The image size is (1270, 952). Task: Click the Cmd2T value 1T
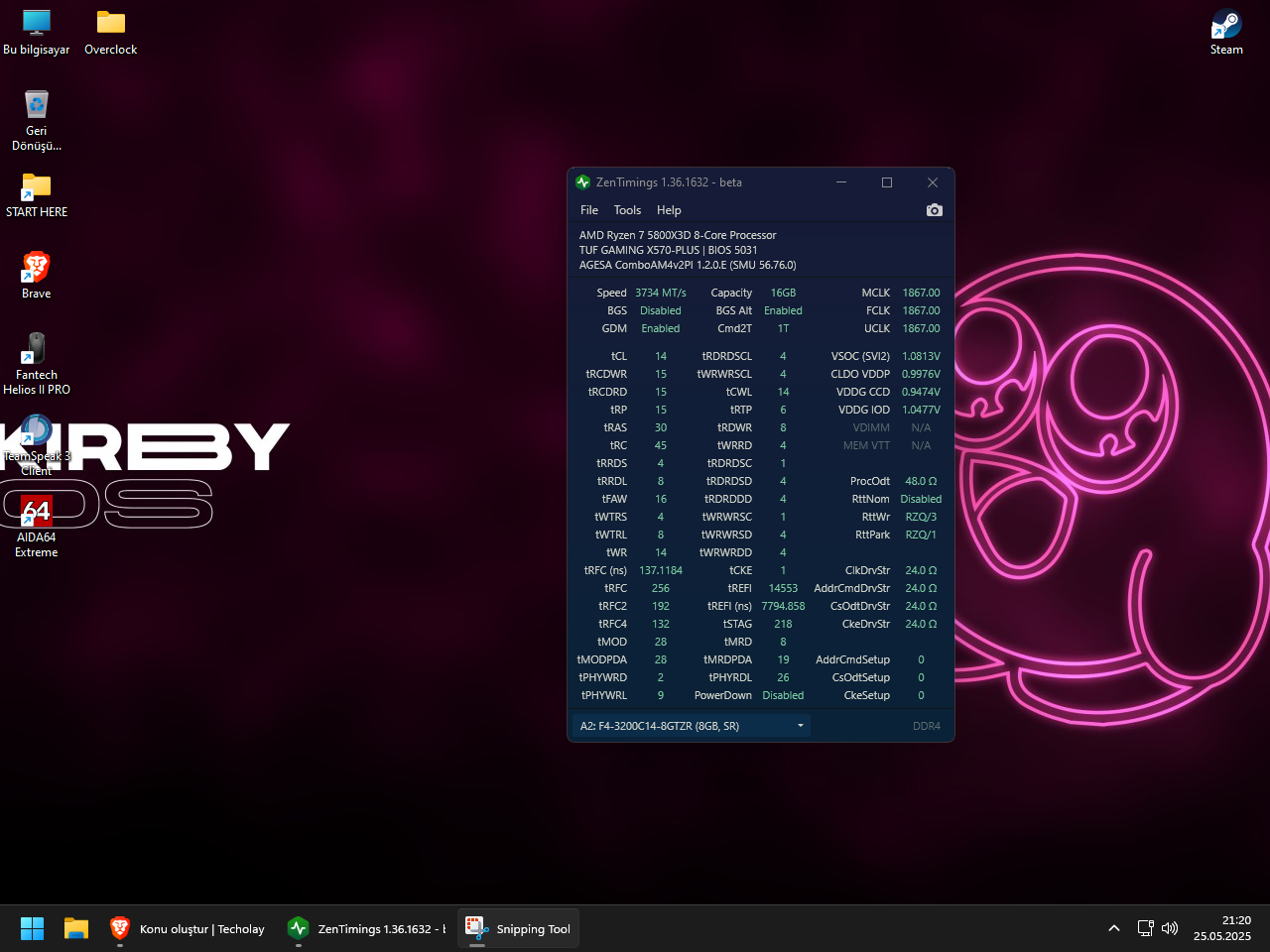click(x=783, y=328)
